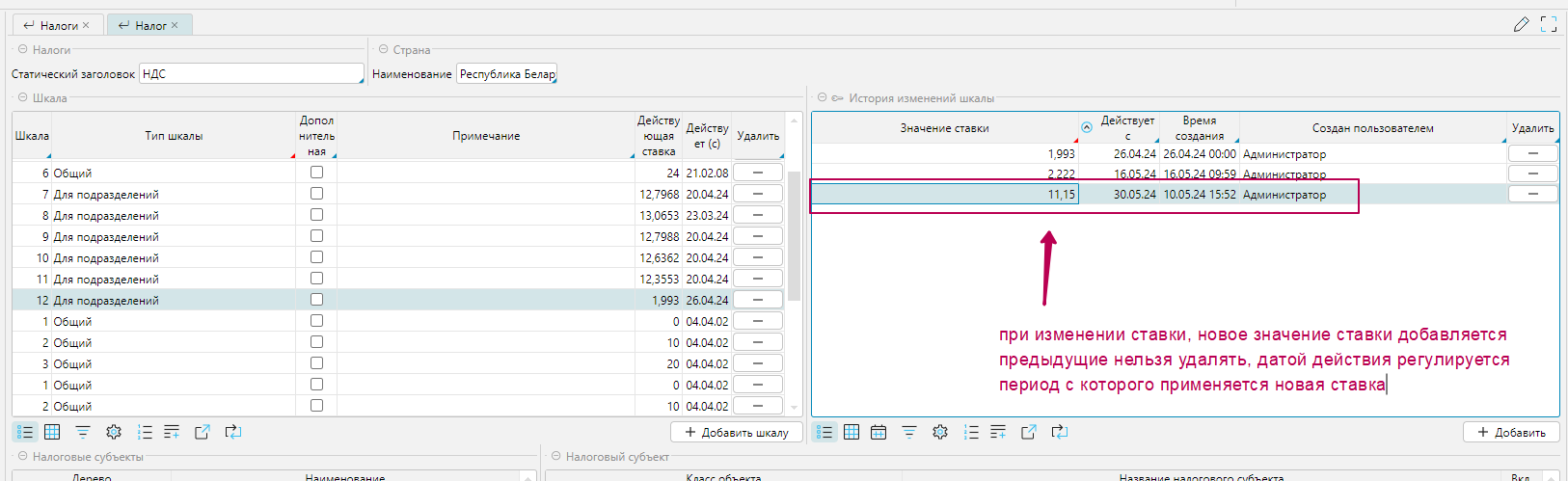Image resolution: width=1568 pixels, height=481 pixels.
Task: Click export icon in history toolbar
Action: [1029, 432]
